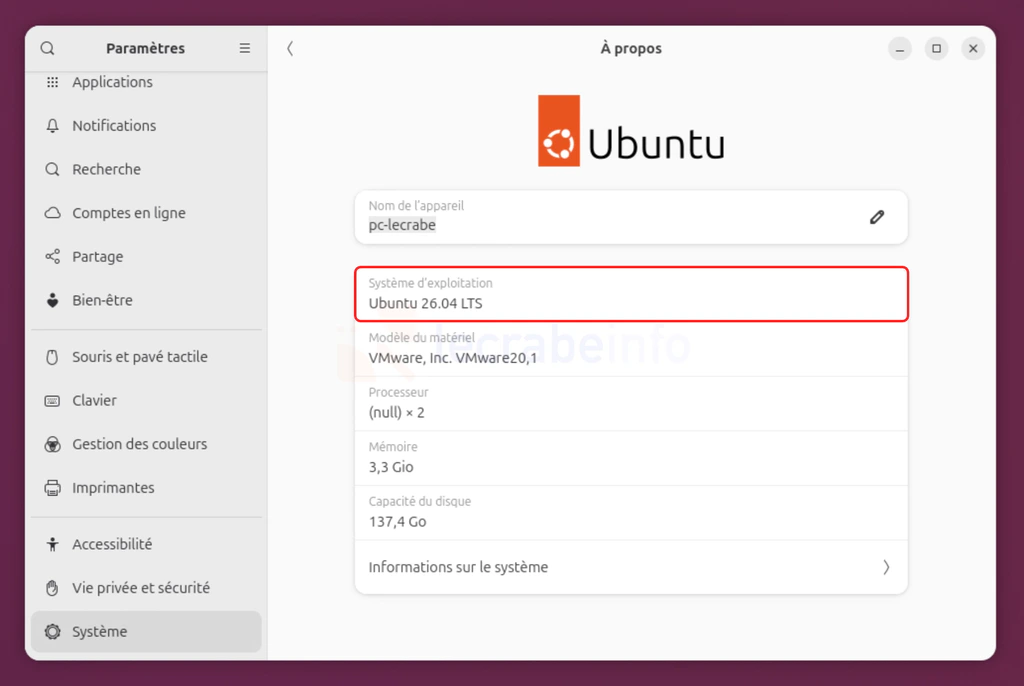Select Recherche in the sidebar
Viewport: 1024px width, 686px height.
tap(146, 169)
